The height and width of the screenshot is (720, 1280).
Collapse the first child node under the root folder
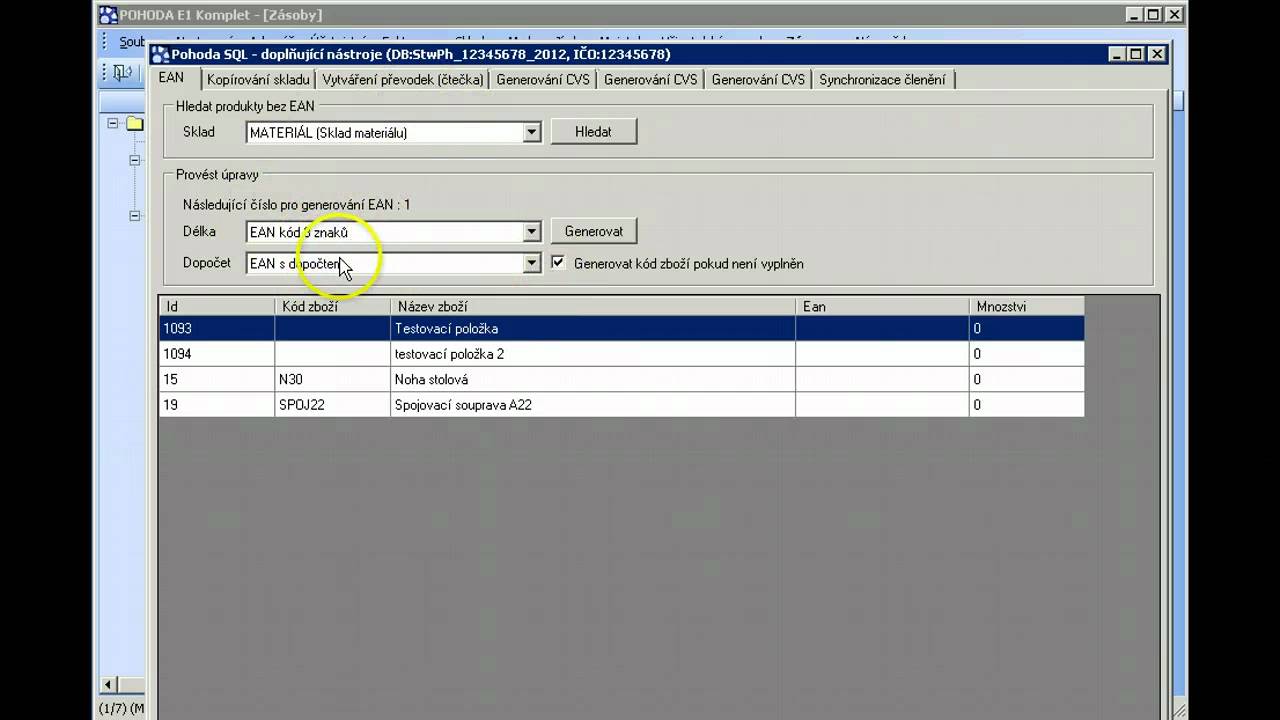134,160
